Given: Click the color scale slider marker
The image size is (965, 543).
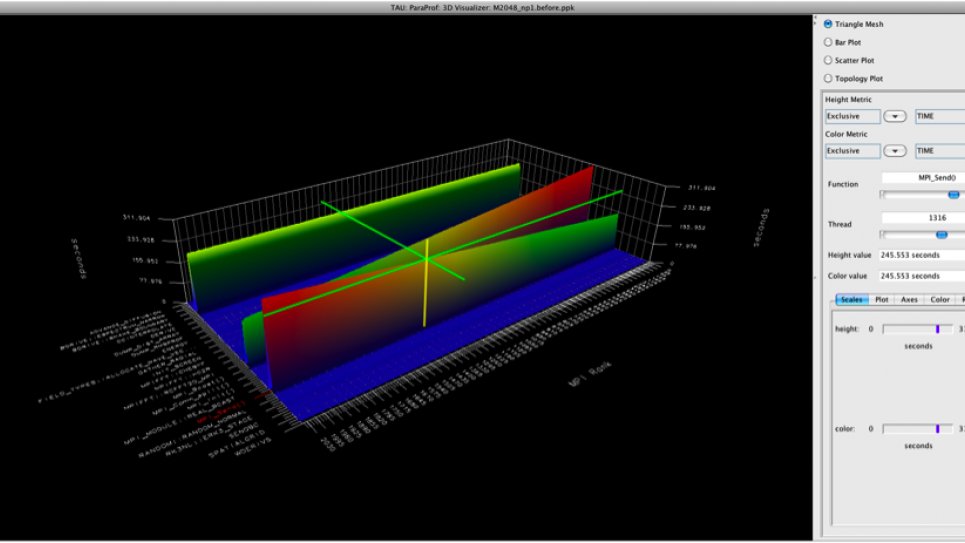Looking at the screenshot, I should (938, 428).
